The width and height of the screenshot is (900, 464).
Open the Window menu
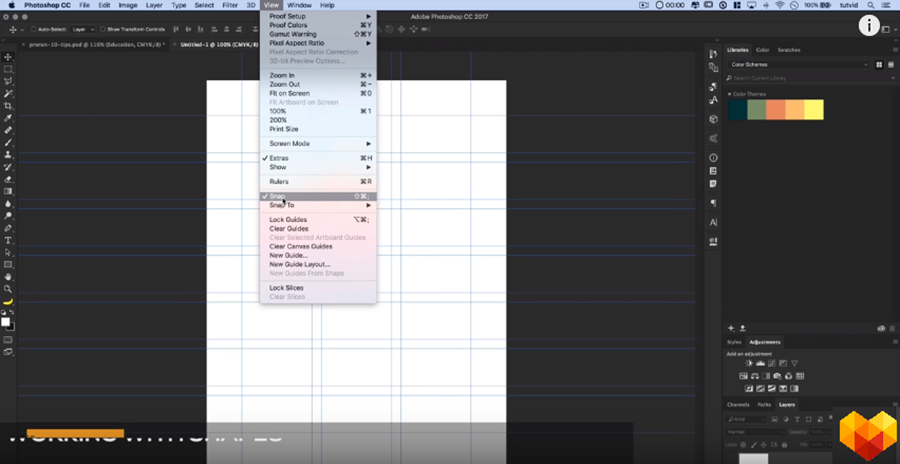[x=299, y=6]
